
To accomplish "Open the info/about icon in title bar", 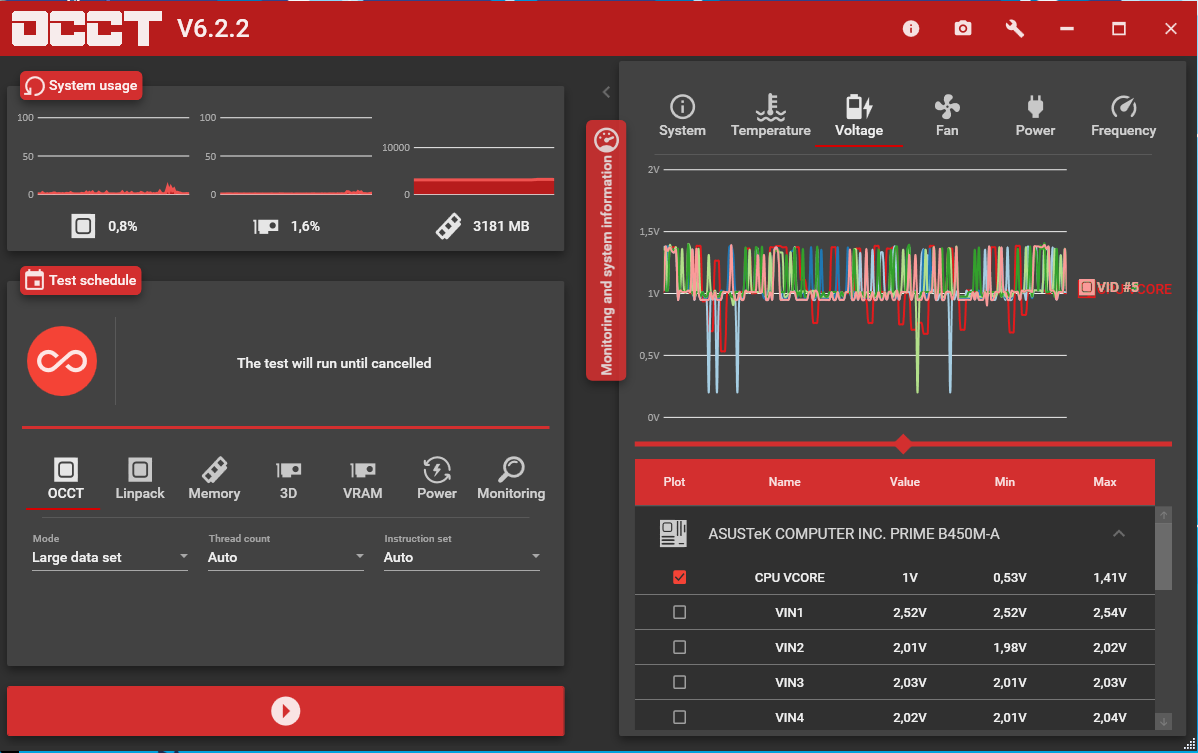I will coord(911,28).
